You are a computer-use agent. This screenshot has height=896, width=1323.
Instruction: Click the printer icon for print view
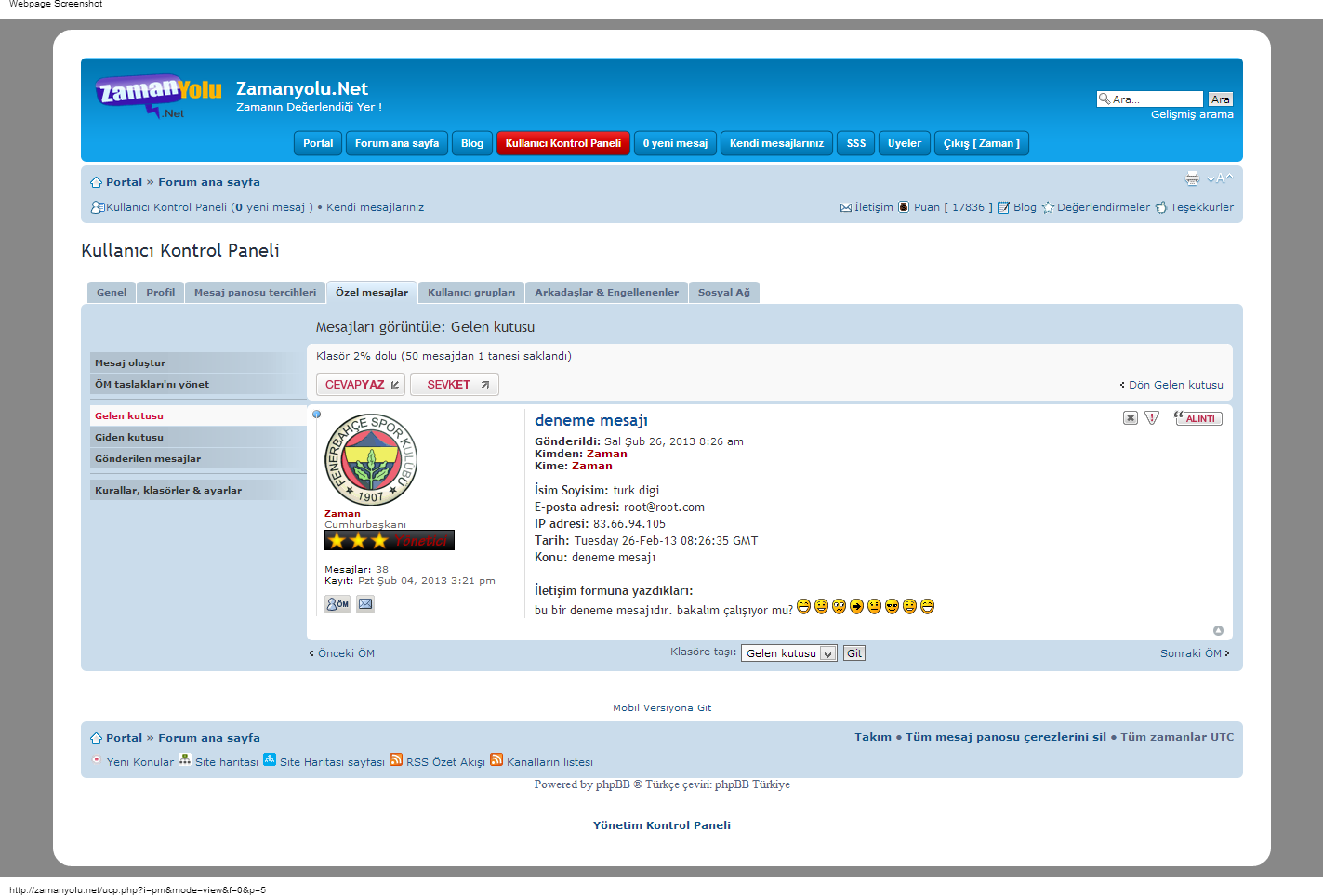[1192, 178]
